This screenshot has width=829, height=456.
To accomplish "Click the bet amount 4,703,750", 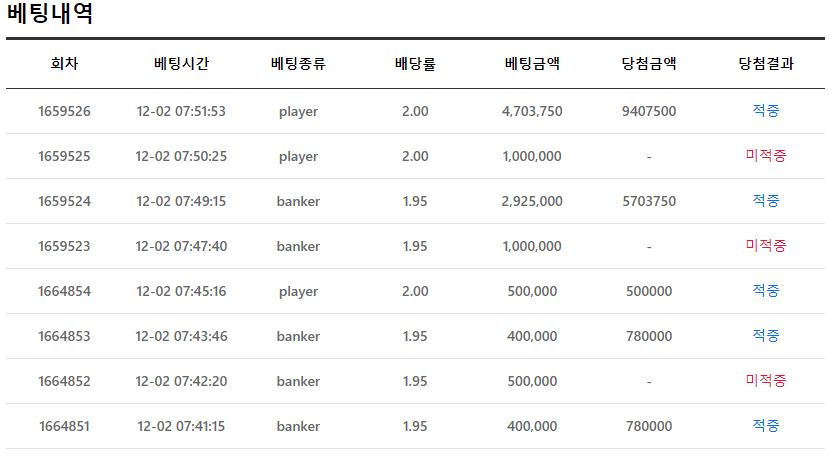I will pos(532,111).
